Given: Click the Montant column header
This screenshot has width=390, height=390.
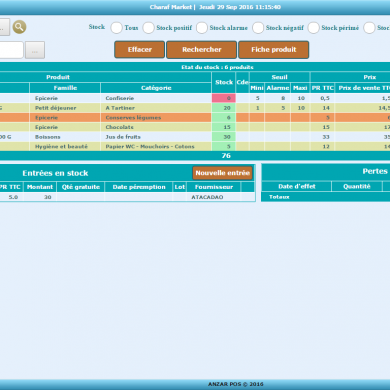Looking at the screenshot, I should click(40, 187).
